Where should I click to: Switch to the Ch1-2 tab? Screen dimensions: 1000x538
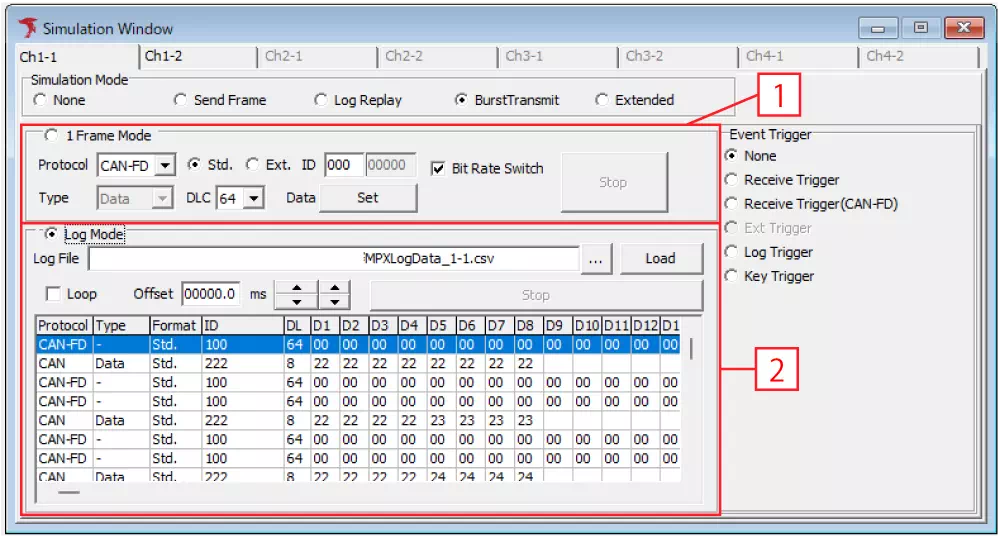(164, 56)
